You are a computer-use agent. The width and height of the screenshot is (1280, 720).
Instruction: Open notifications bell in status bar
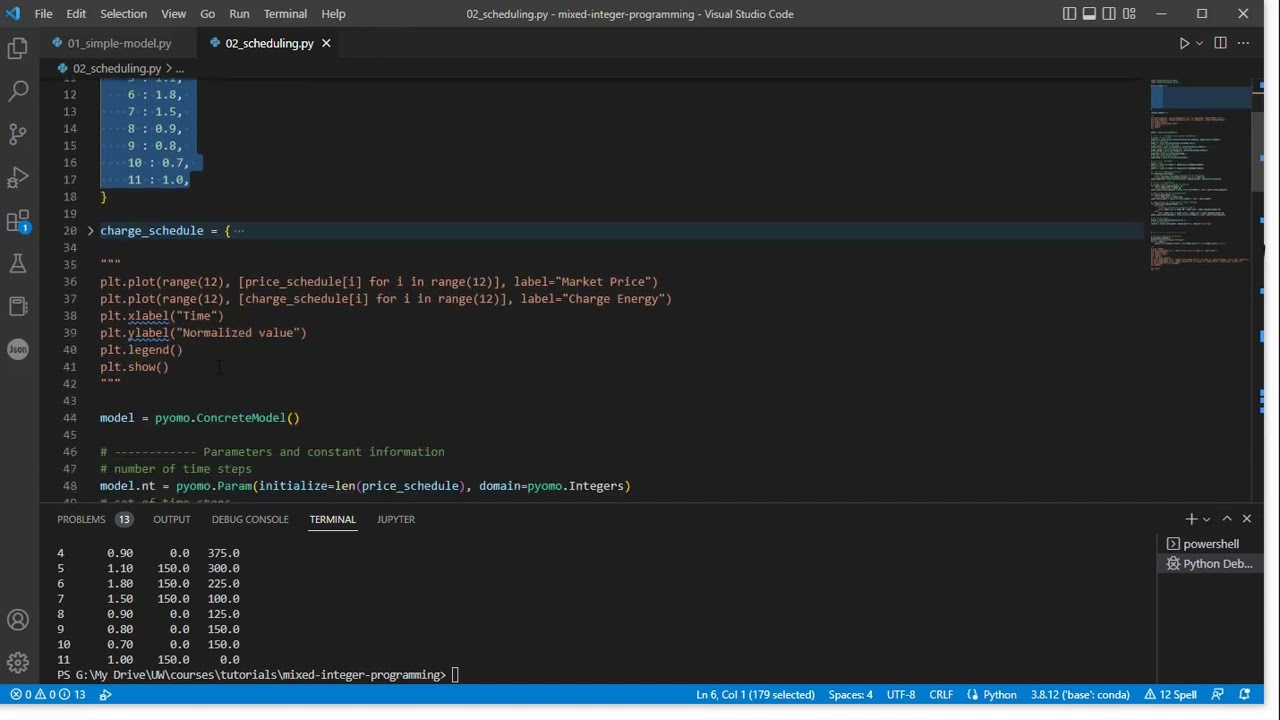pos(1245,695)
